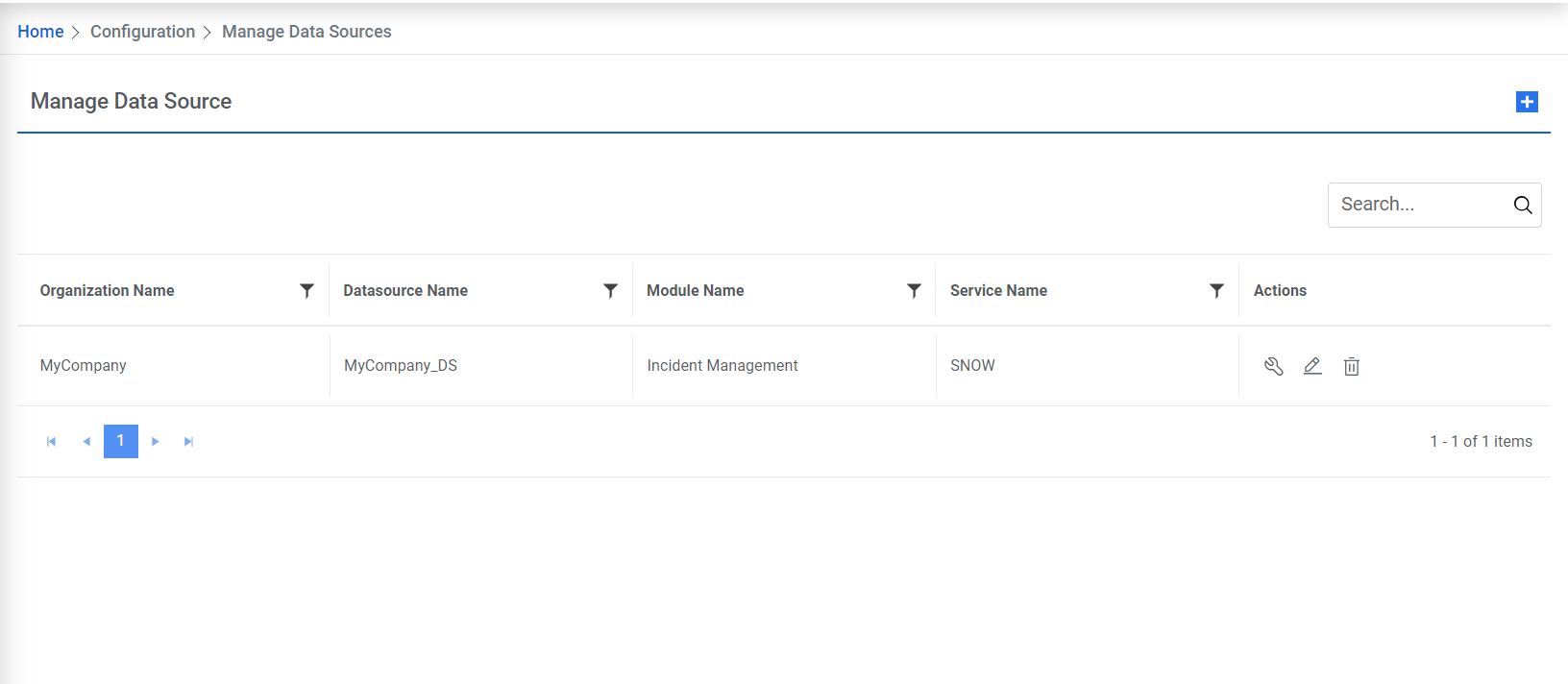The height and width of the screenshot is (684, 1568).
Task: Open the Service Name column filter
Action: (1216, 290)
